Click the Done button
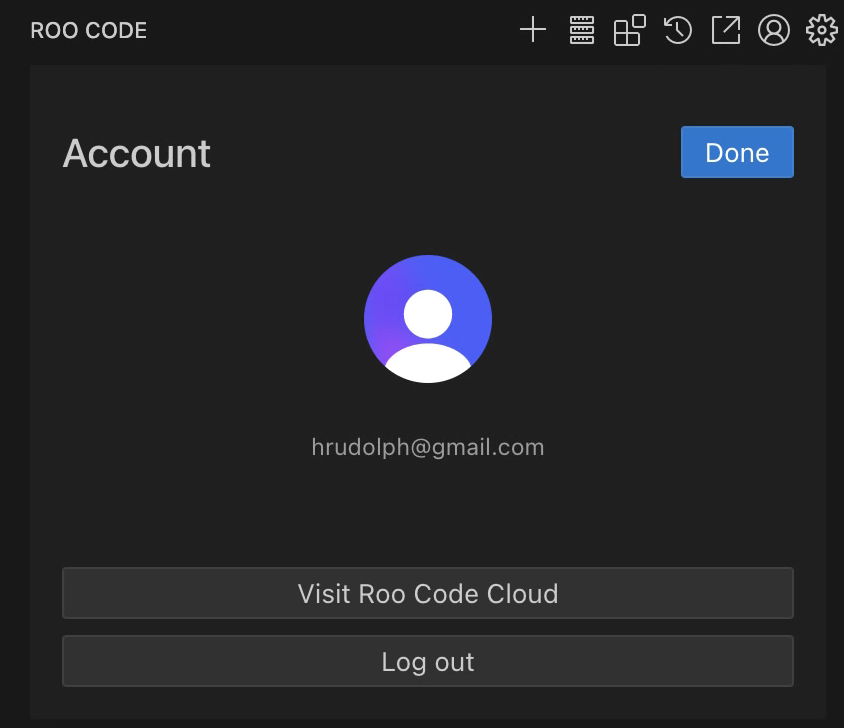The height and width of the screenshot is (728, 844). (737, 152)
